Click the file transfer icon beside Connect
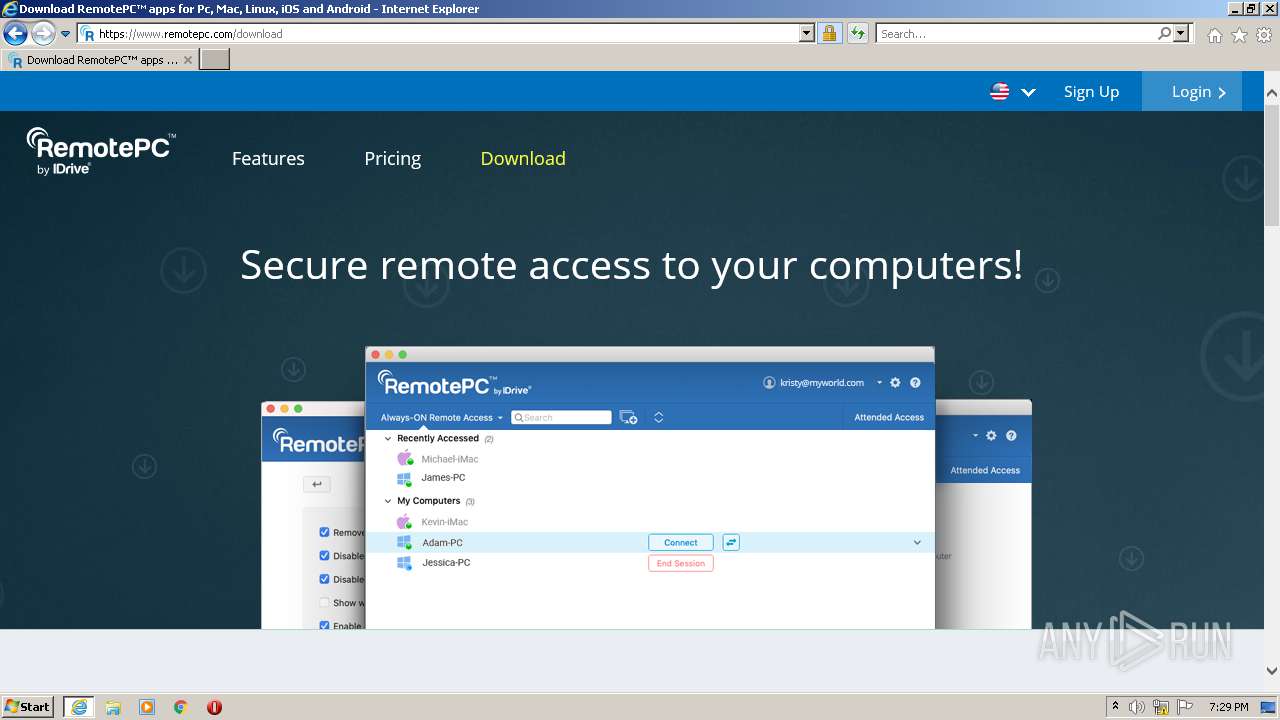1280x720 pixels. click(x=731, y=543)
